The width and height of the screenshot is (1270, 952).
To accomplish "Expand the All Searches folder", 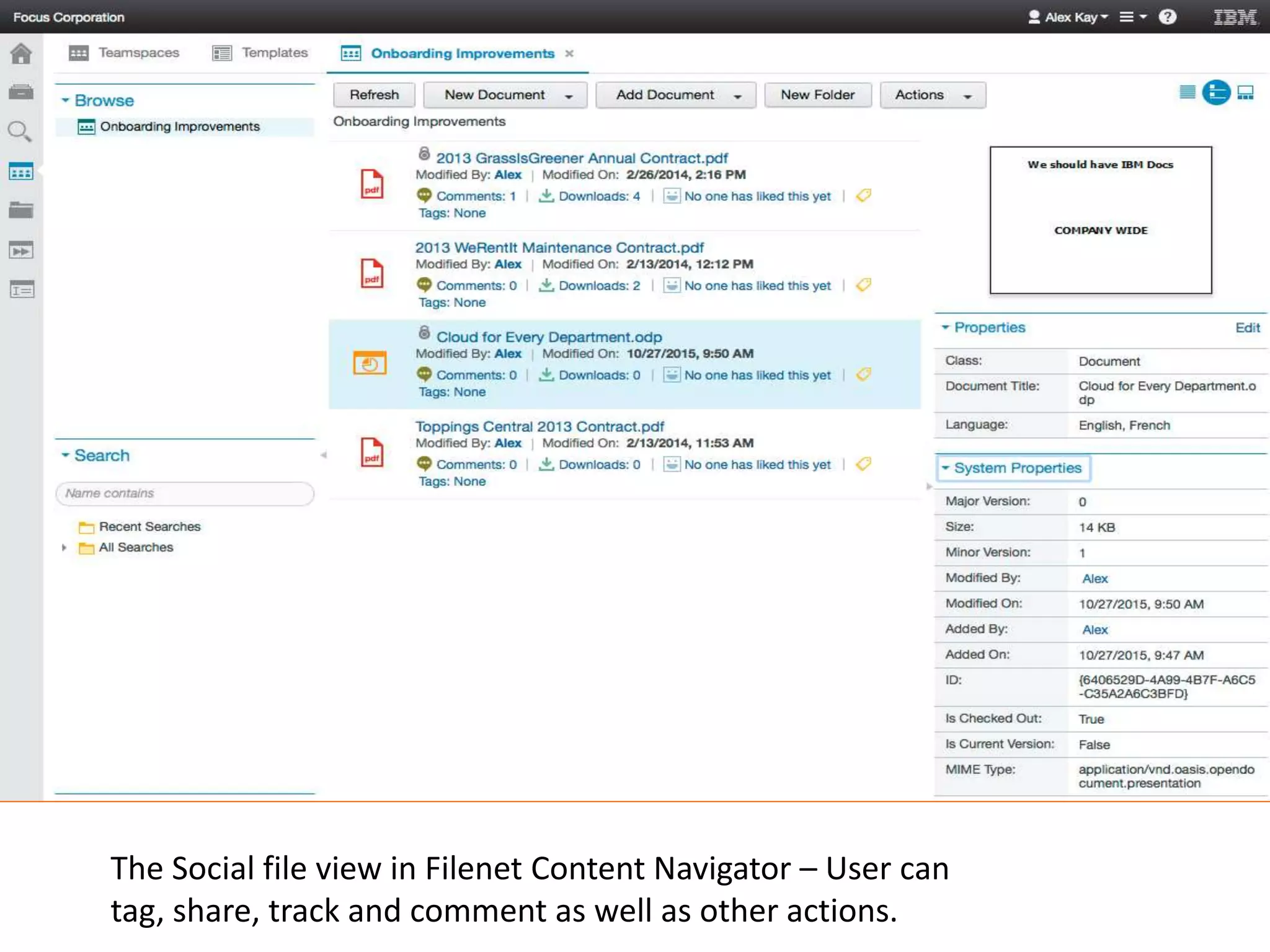I will point(64,547).
